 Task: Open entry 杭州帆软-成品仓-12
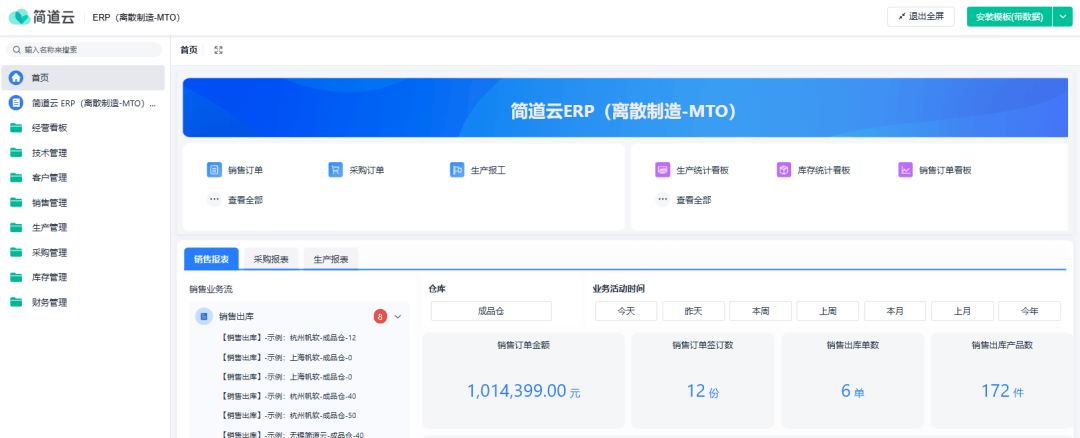[289, 338]
